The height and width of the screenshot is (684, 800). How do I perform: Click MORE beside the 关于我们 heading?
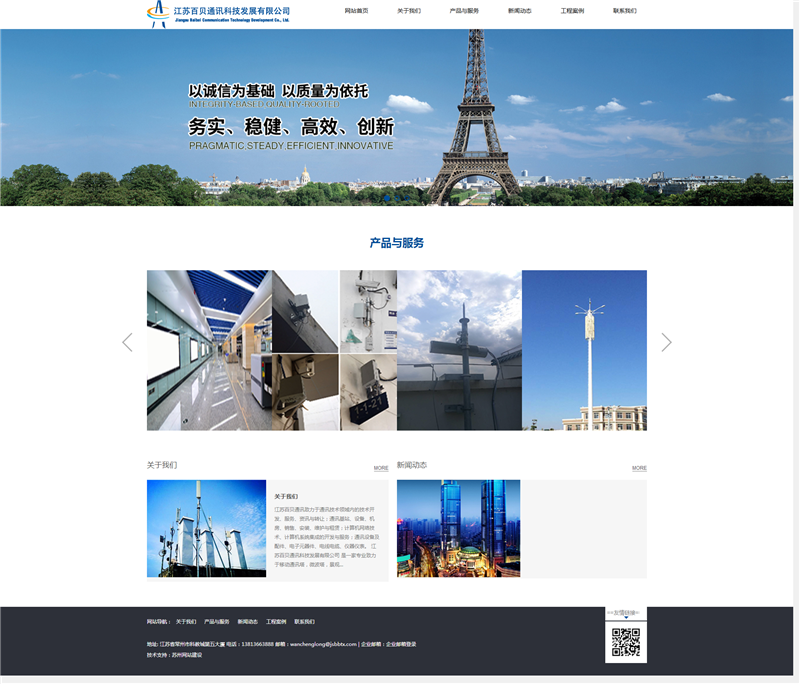[x=381, y=468]
